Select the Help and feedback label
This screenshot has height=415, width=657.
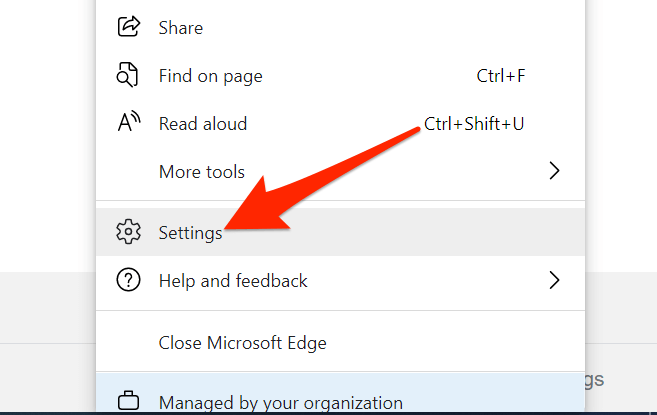(233, 281)
